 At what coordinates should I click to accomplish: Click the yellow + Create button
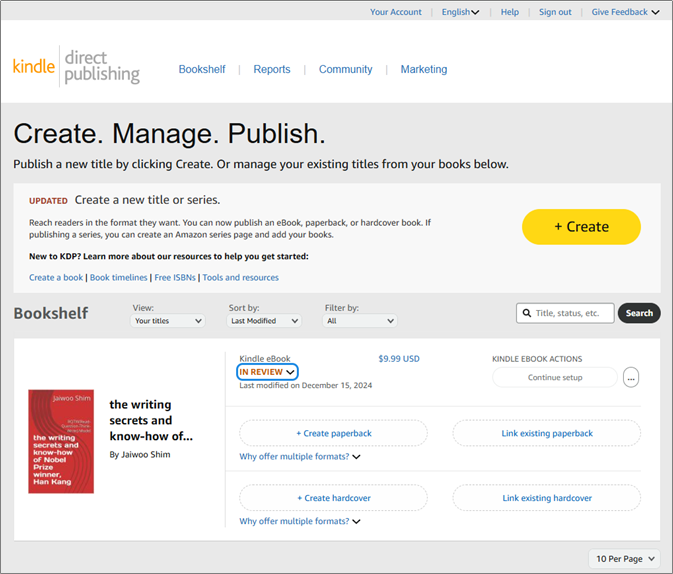pyautogui.click(x=581, y=227)
